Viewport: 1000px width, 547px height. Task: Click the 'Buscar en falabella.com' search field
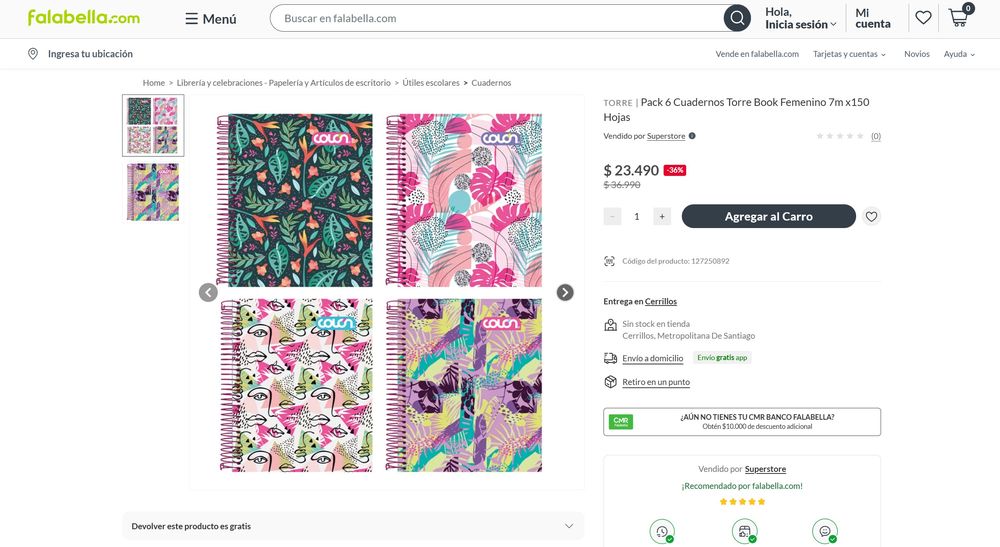point(496,18)
